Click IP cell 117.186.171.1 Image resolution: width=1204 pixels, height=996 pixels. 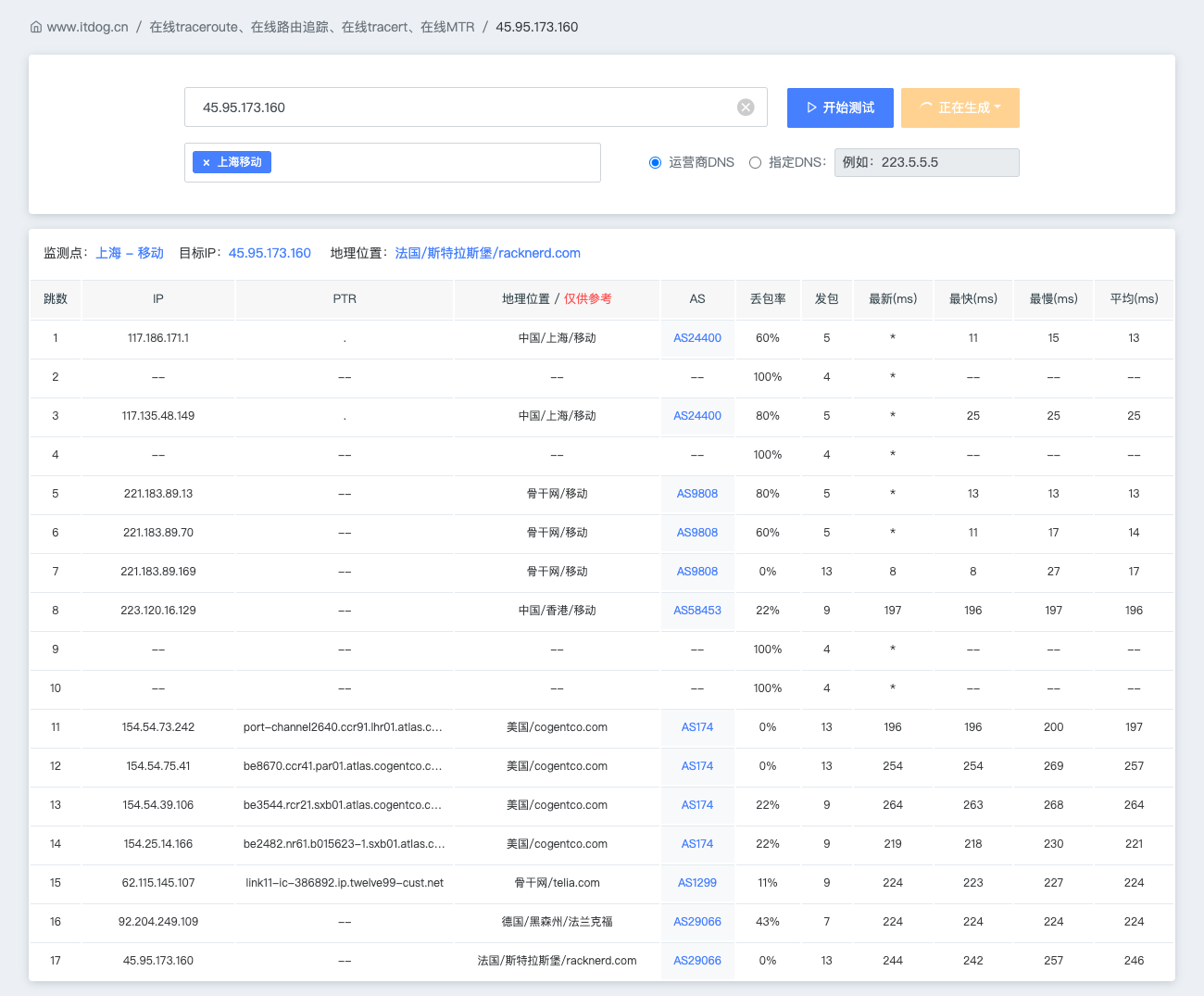158,338
